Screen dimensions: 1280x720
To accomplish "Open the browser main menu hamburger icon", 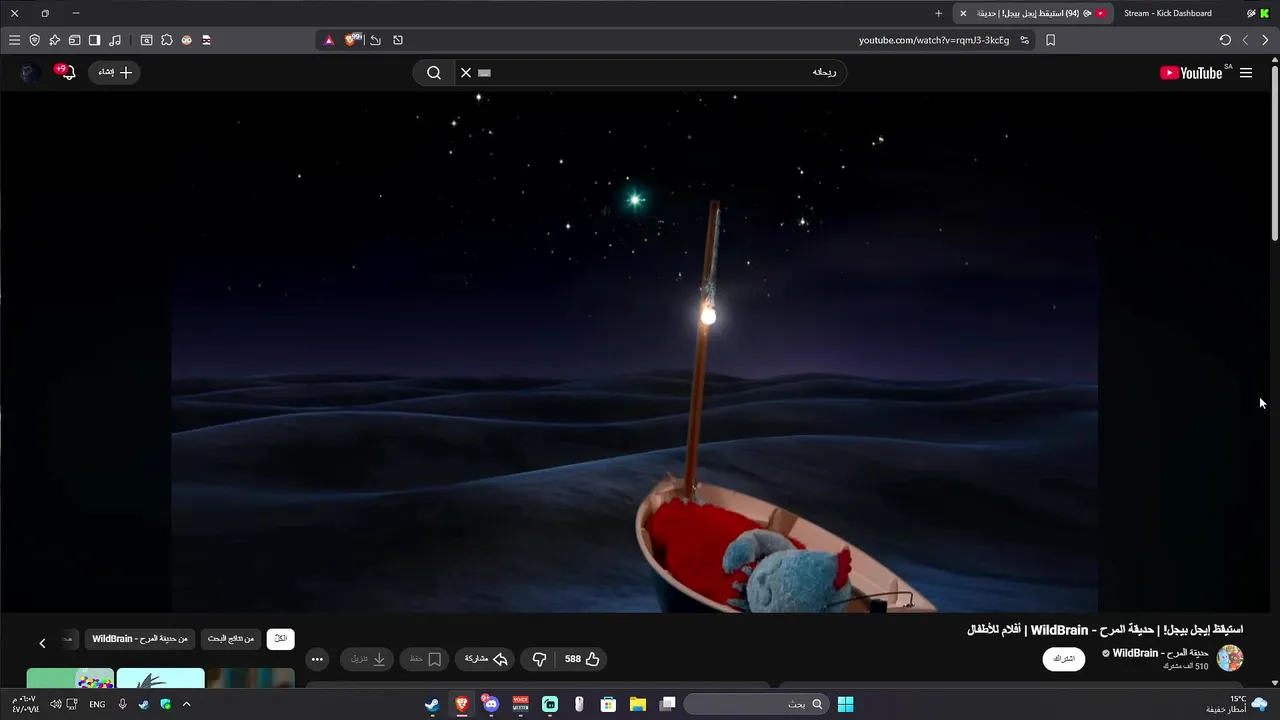I will (x=14, y=40).
